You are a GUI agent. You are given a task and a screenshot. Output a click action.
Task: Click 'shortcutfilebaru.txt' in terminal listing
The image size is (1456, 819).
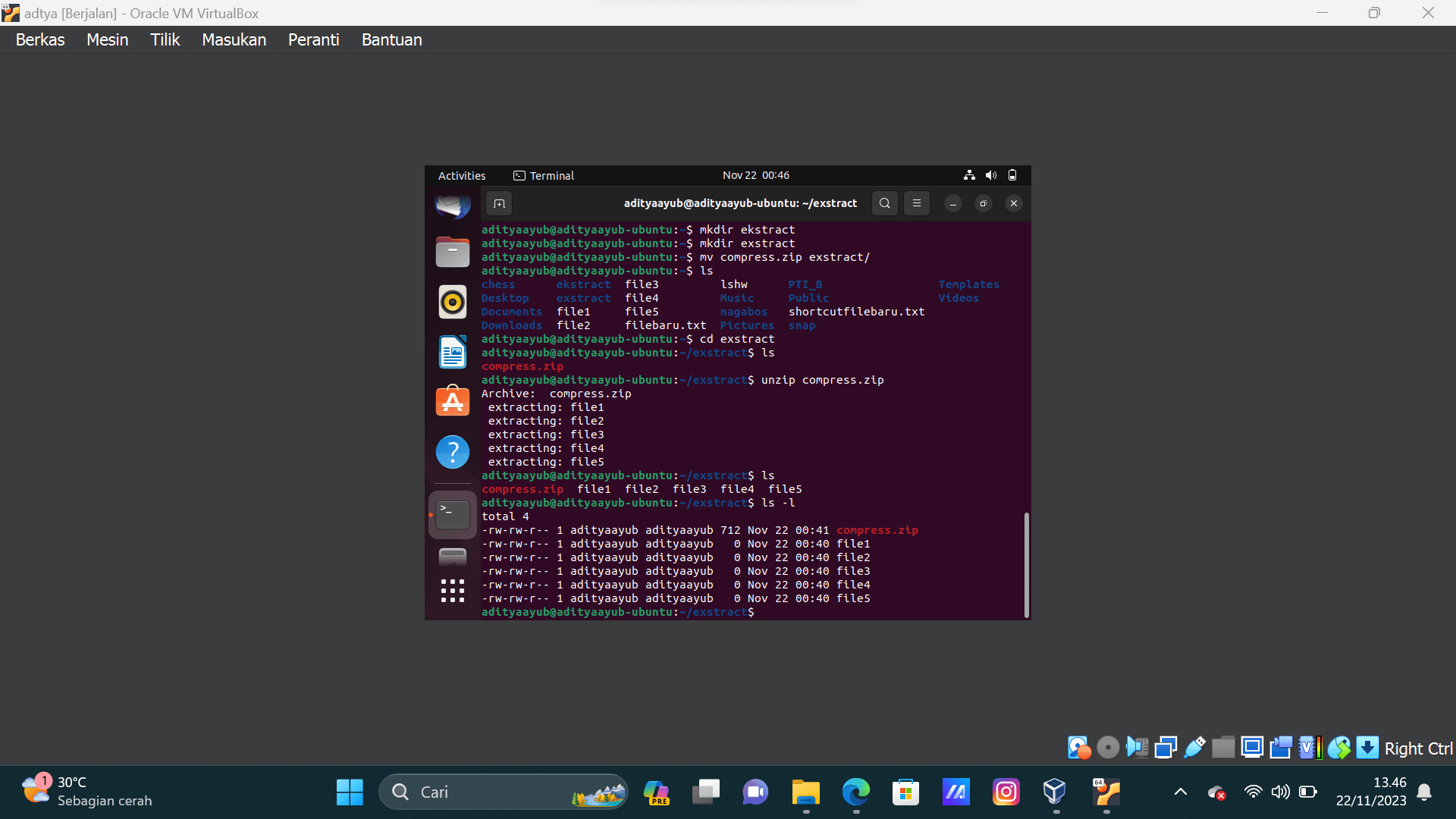857,312
